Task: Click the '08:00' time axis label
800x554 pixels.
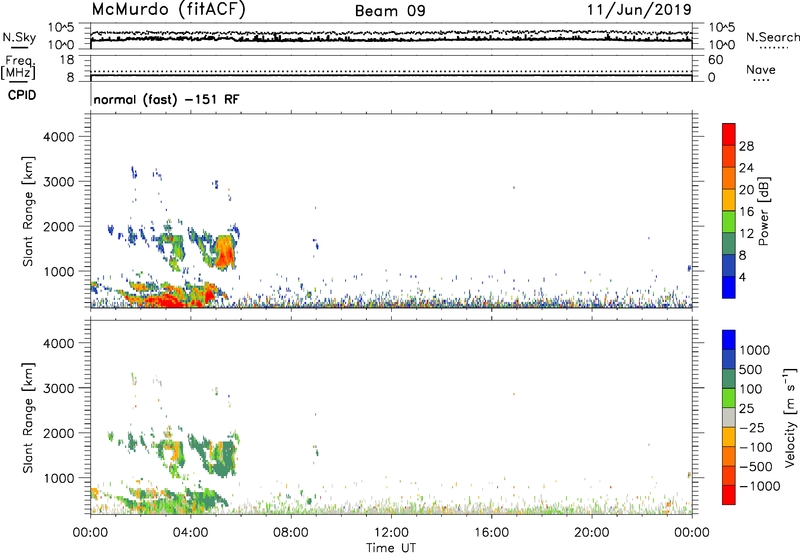Action: (291, 533)
